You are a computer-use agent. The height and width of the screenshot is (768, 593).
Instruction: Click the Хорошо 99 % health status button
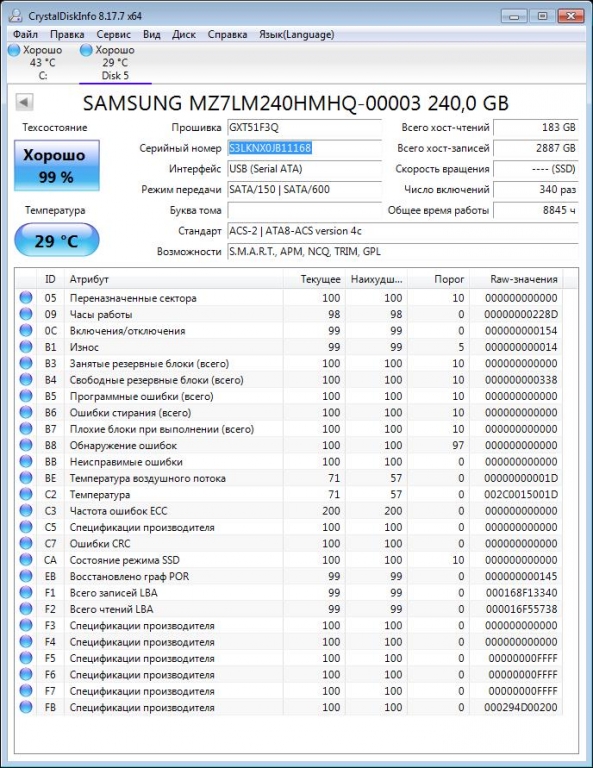57,166
